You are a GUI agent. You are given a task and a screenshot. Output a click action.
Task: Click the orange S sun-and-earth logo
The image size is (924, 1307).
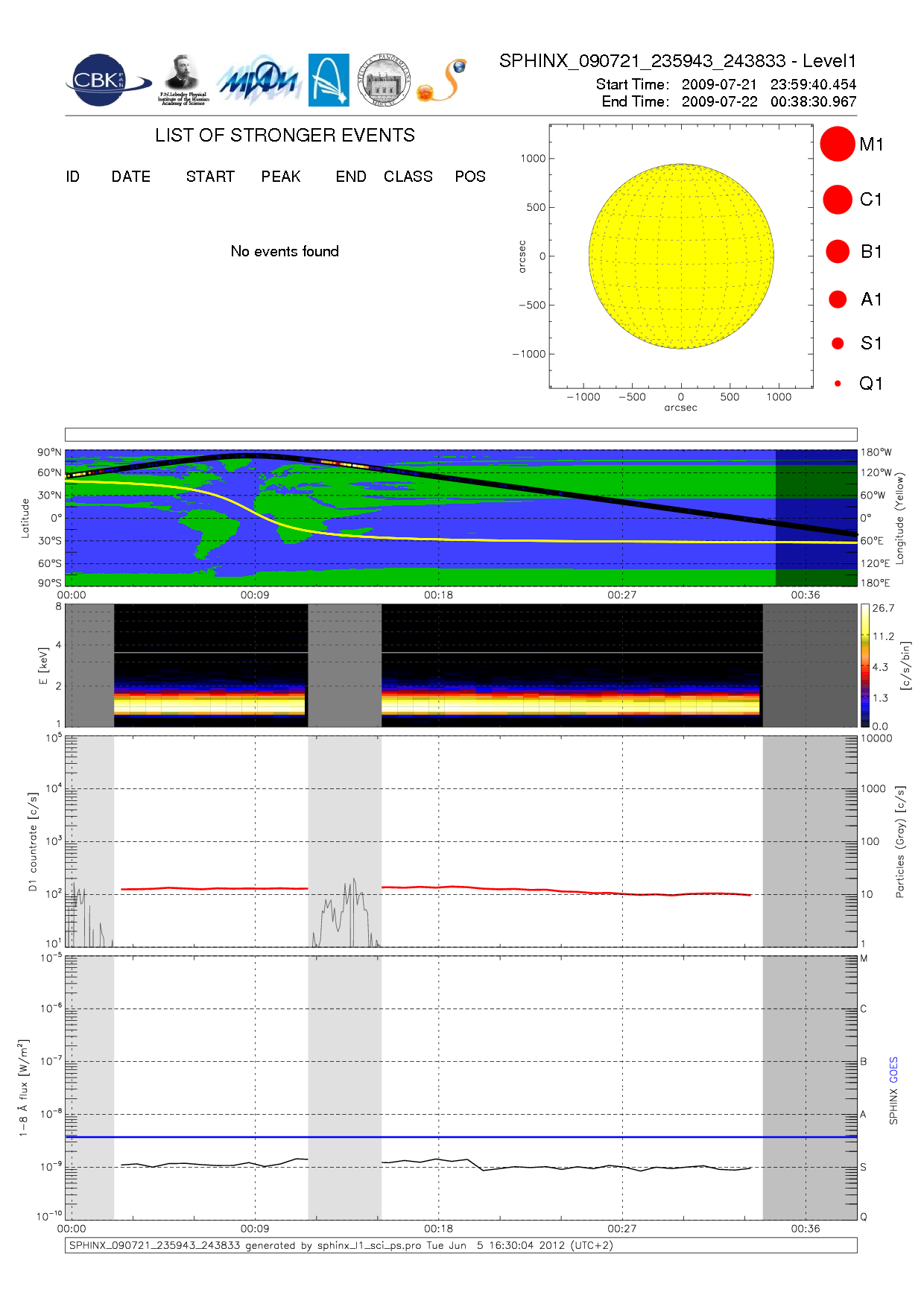443,80
